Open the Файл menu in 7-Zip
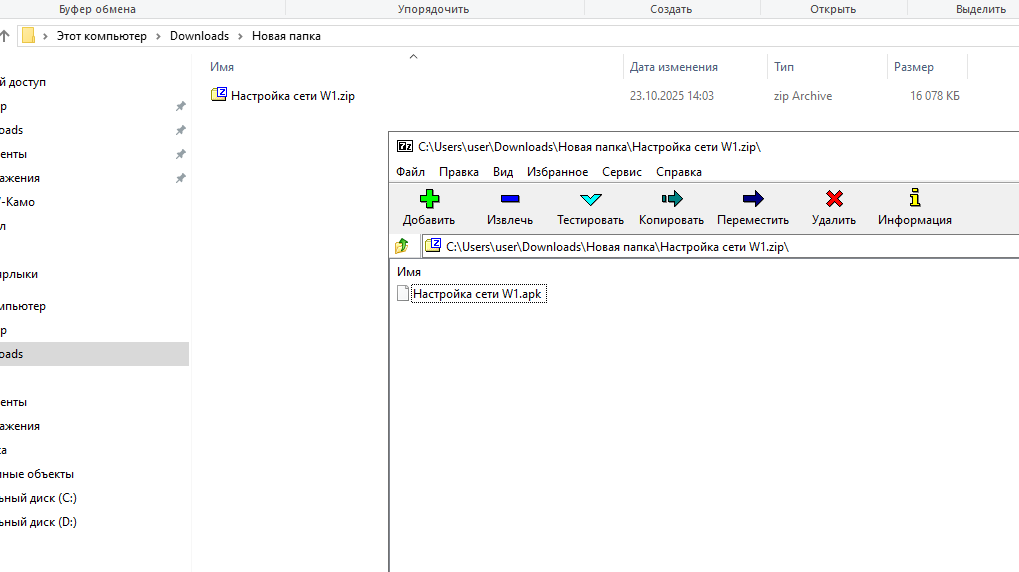This screenshot has height=572, width=1019. tap(410, 172)
